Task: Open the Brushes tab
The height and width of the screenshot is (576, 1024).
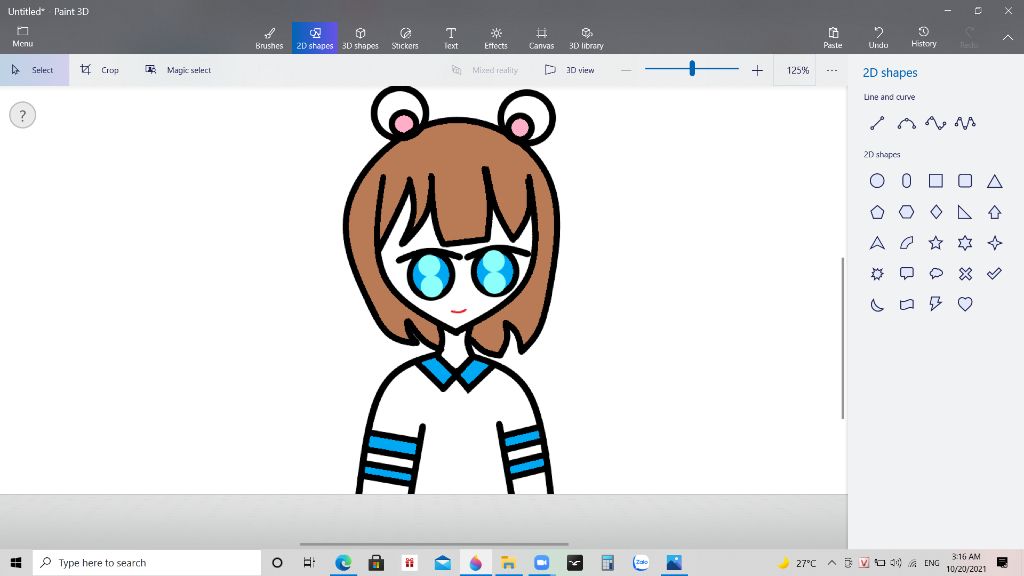Action: tap(269, 38)
